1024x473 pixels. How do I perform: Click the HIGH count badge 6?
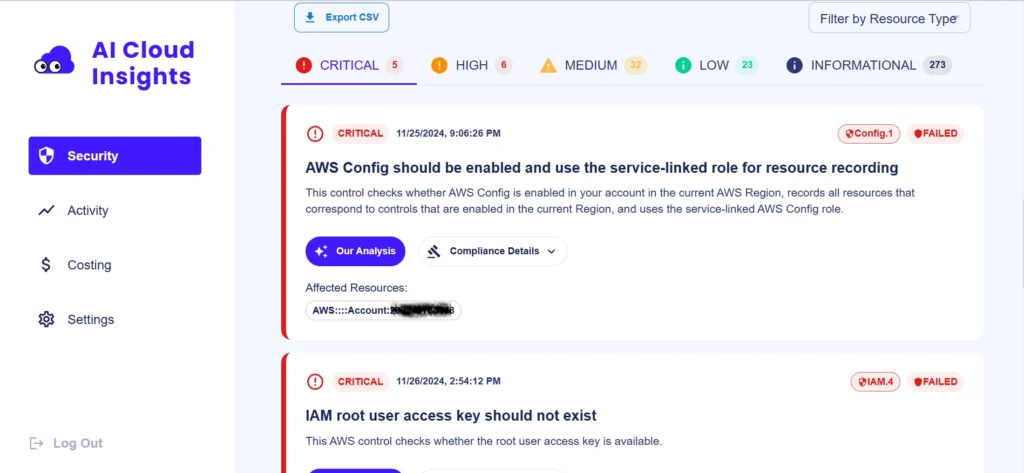504,65
